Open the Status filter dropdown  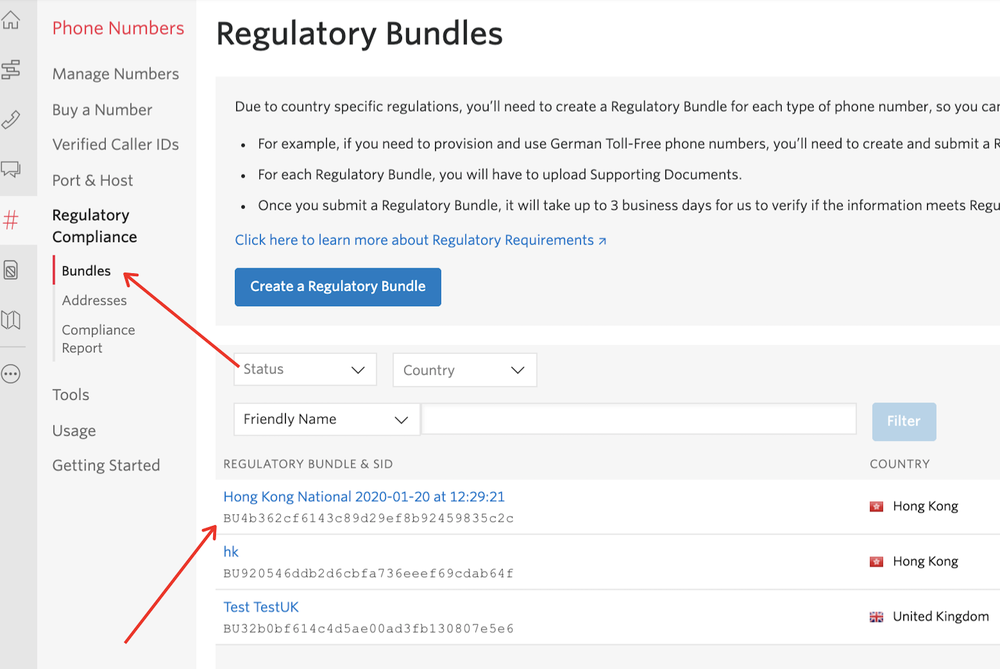(x=305, y=369)
